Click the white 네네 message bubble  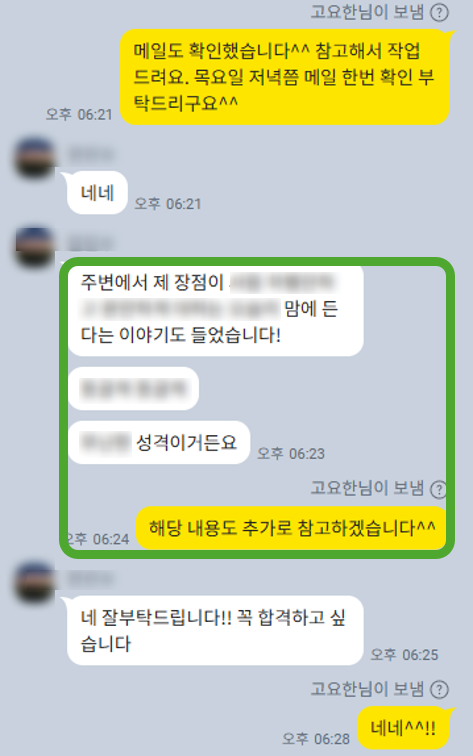[x=97, y=193]
